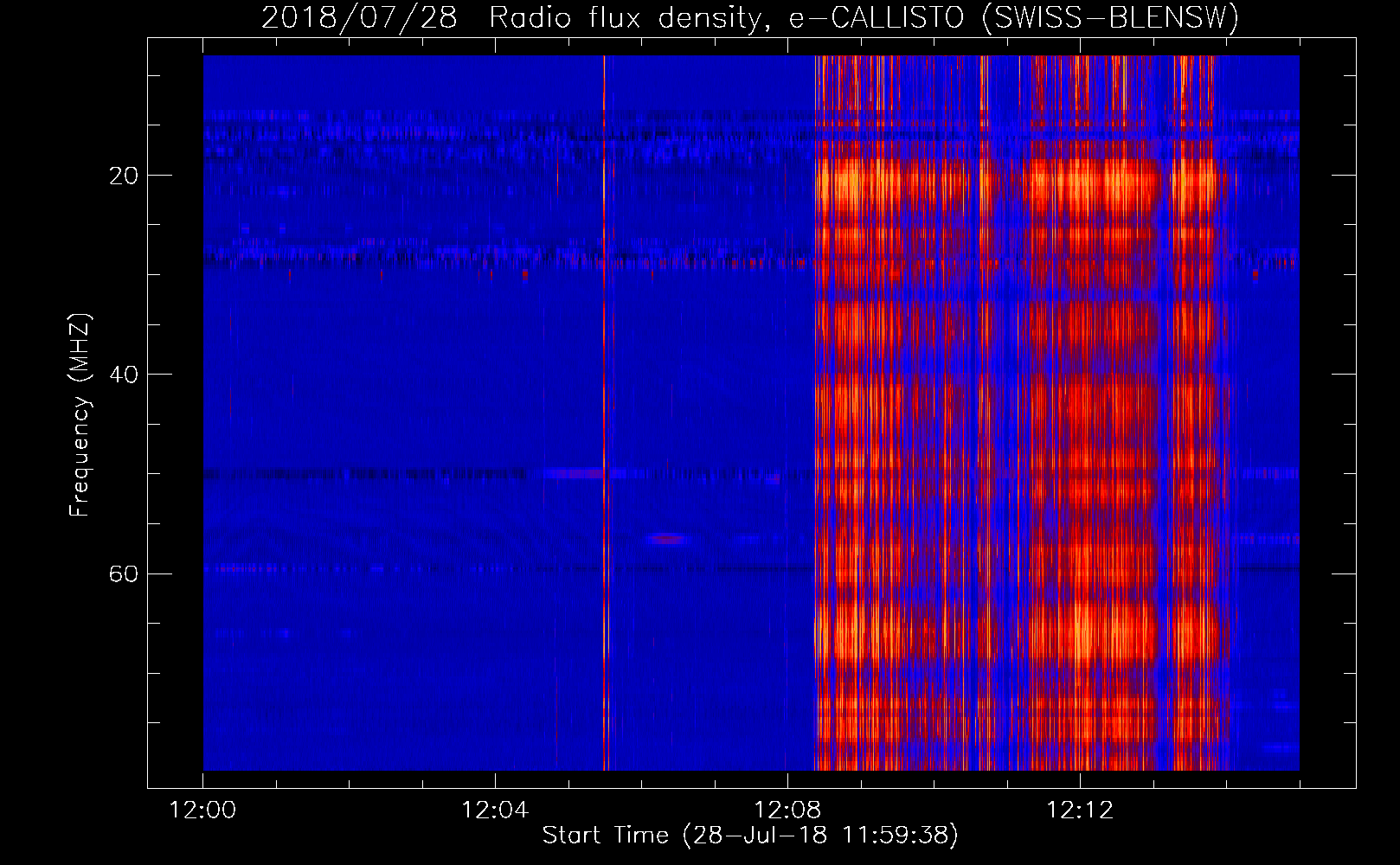
Task: Click the '12:12' time tick label
Action: tap(1080, 811)
